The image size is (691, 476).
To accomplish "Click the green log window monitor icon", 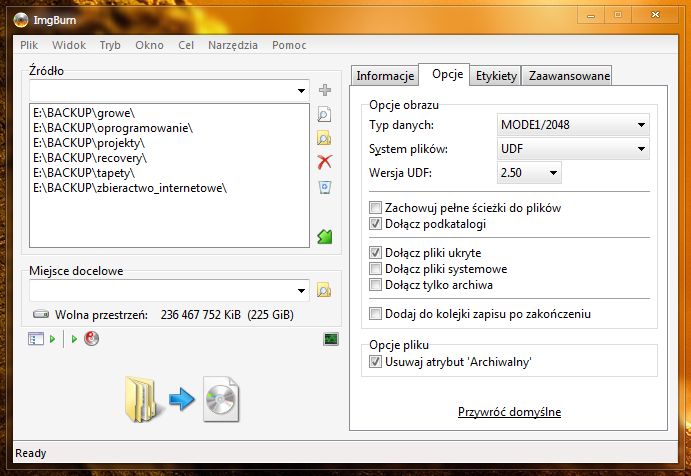I will [x=331, y=338].
